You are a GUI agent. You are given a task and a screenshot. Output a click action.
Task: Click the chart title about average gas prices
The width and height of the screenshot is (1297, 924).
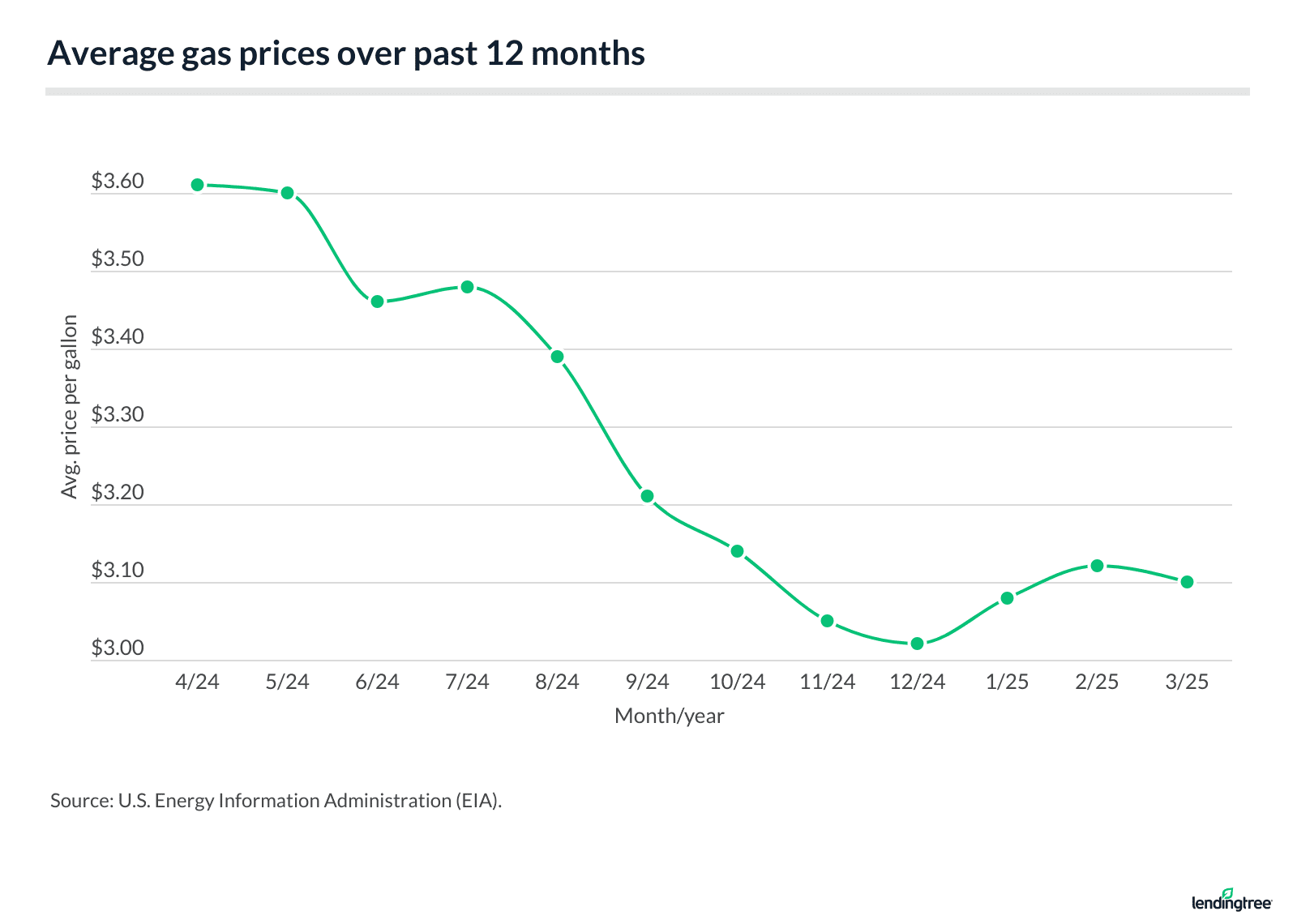click(x=346, y=53)
